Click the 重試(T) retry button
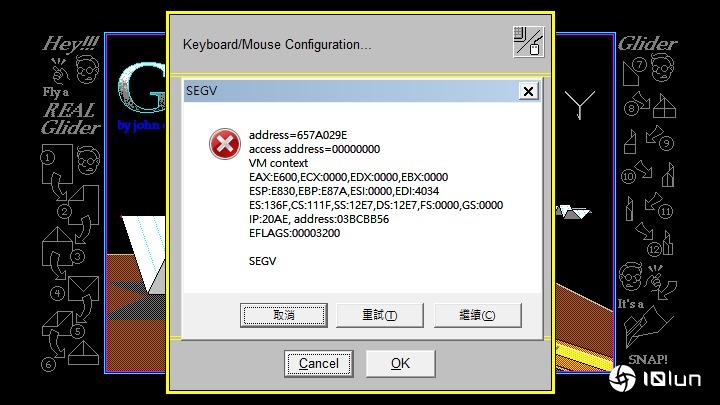Viewport: 720px width, 405px height. (380, 315)
